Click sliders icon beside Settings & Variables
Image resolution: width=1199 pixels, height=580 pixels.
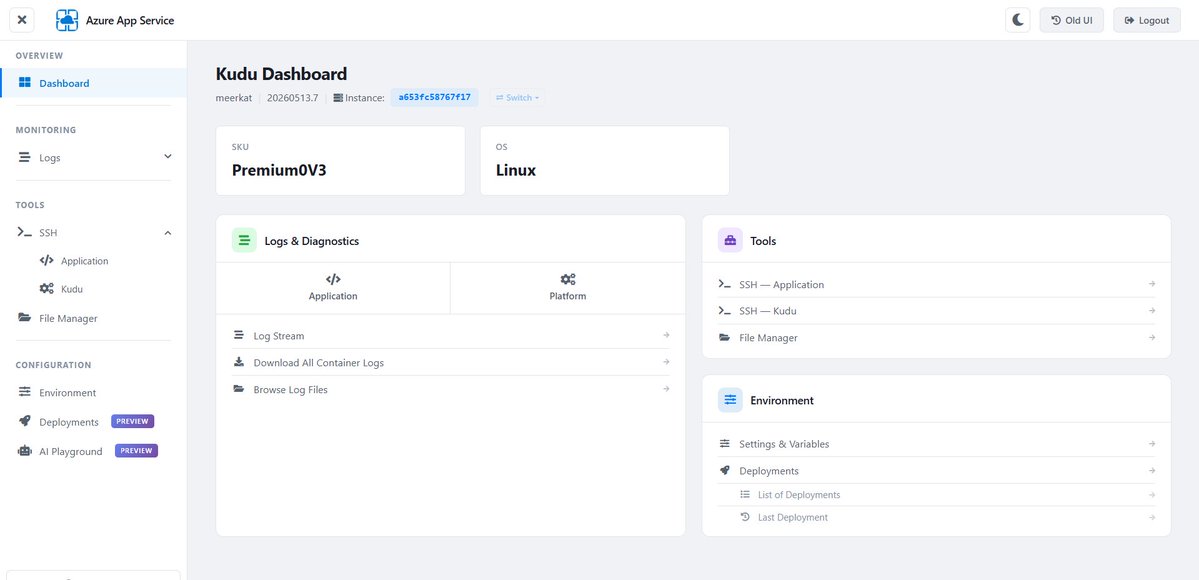coord(725,444)
